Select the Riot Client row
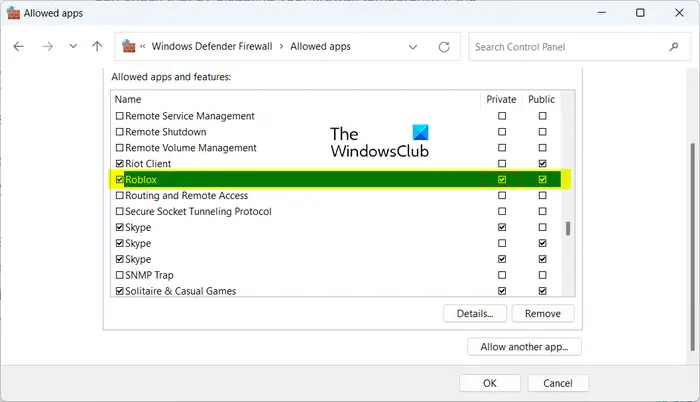Image resolution: width=700 pixels, height=402 pixels. click(336, 163)
